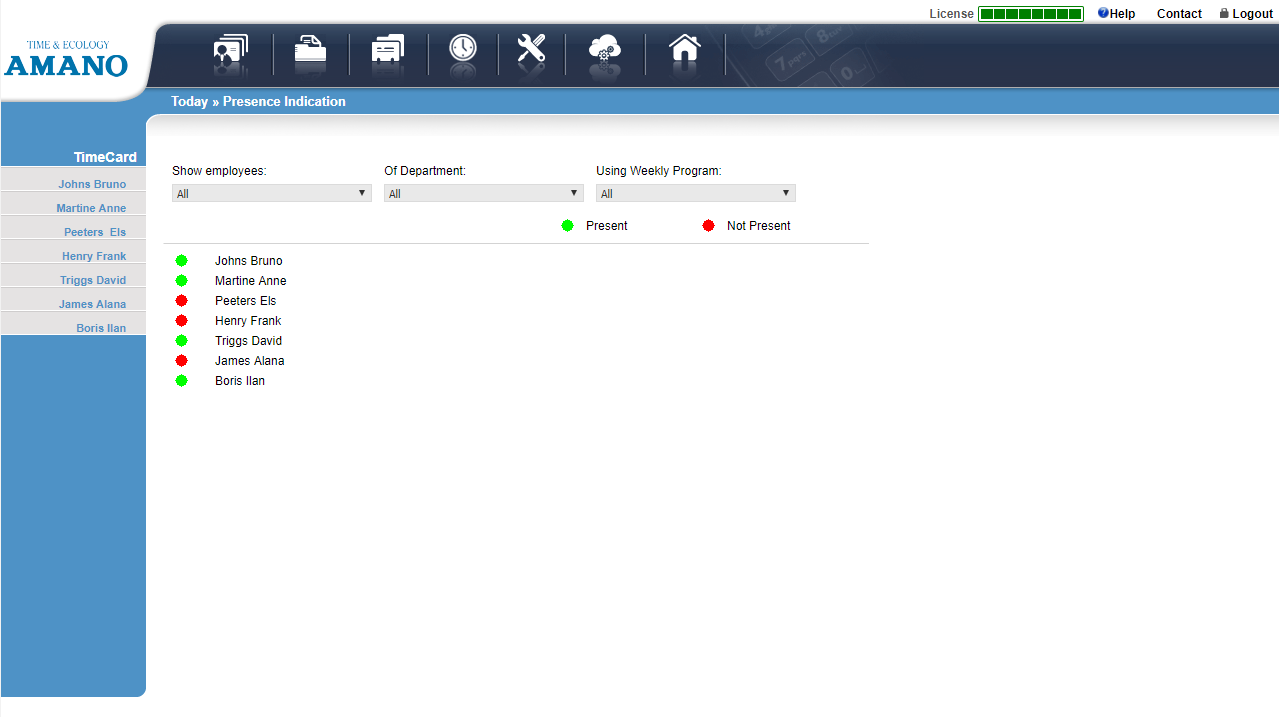Click the green presence dot beside Triggs David
The image size is (1279, 717).
coord(181,340)
